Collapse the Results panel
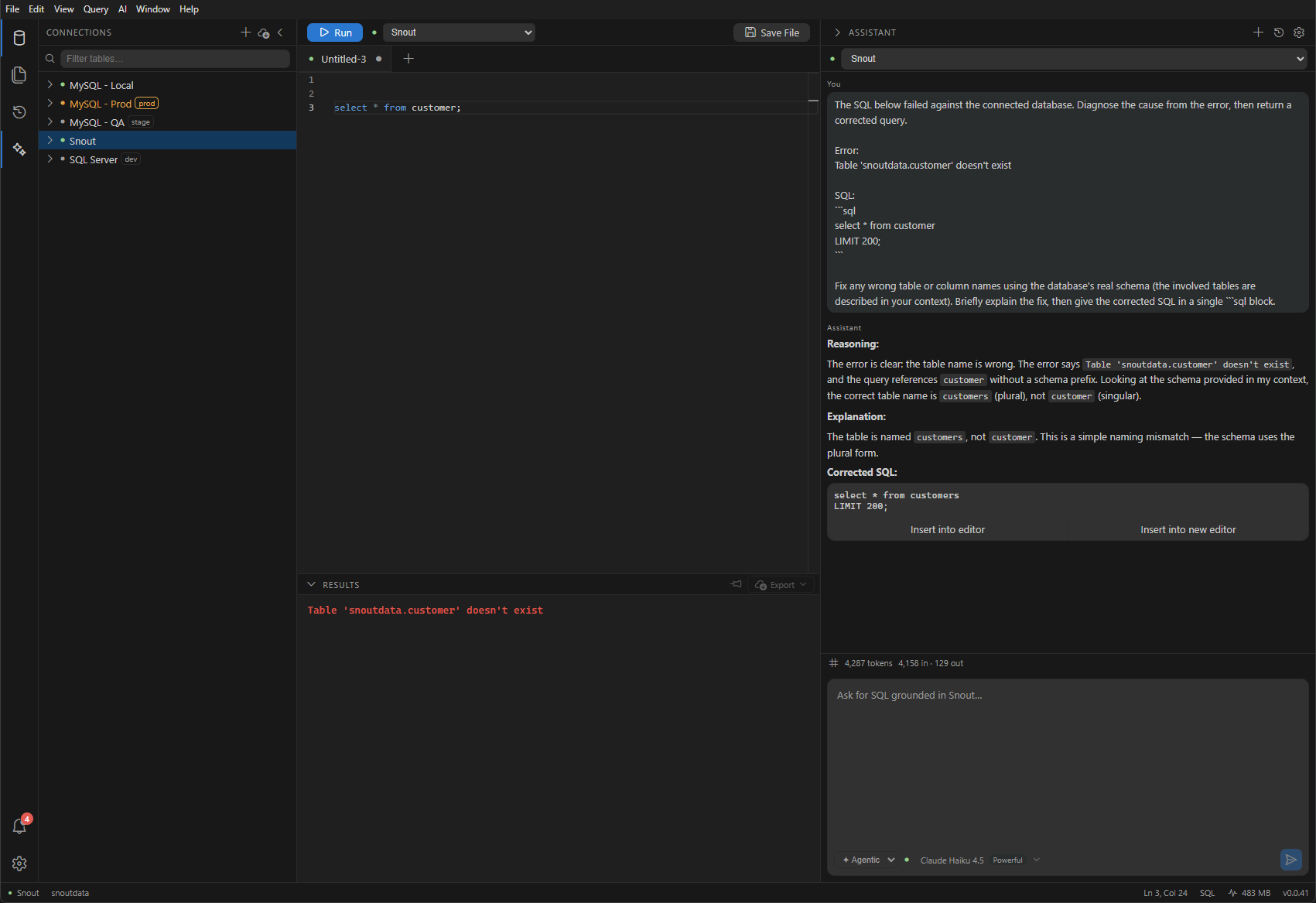 tap(311, 585)
